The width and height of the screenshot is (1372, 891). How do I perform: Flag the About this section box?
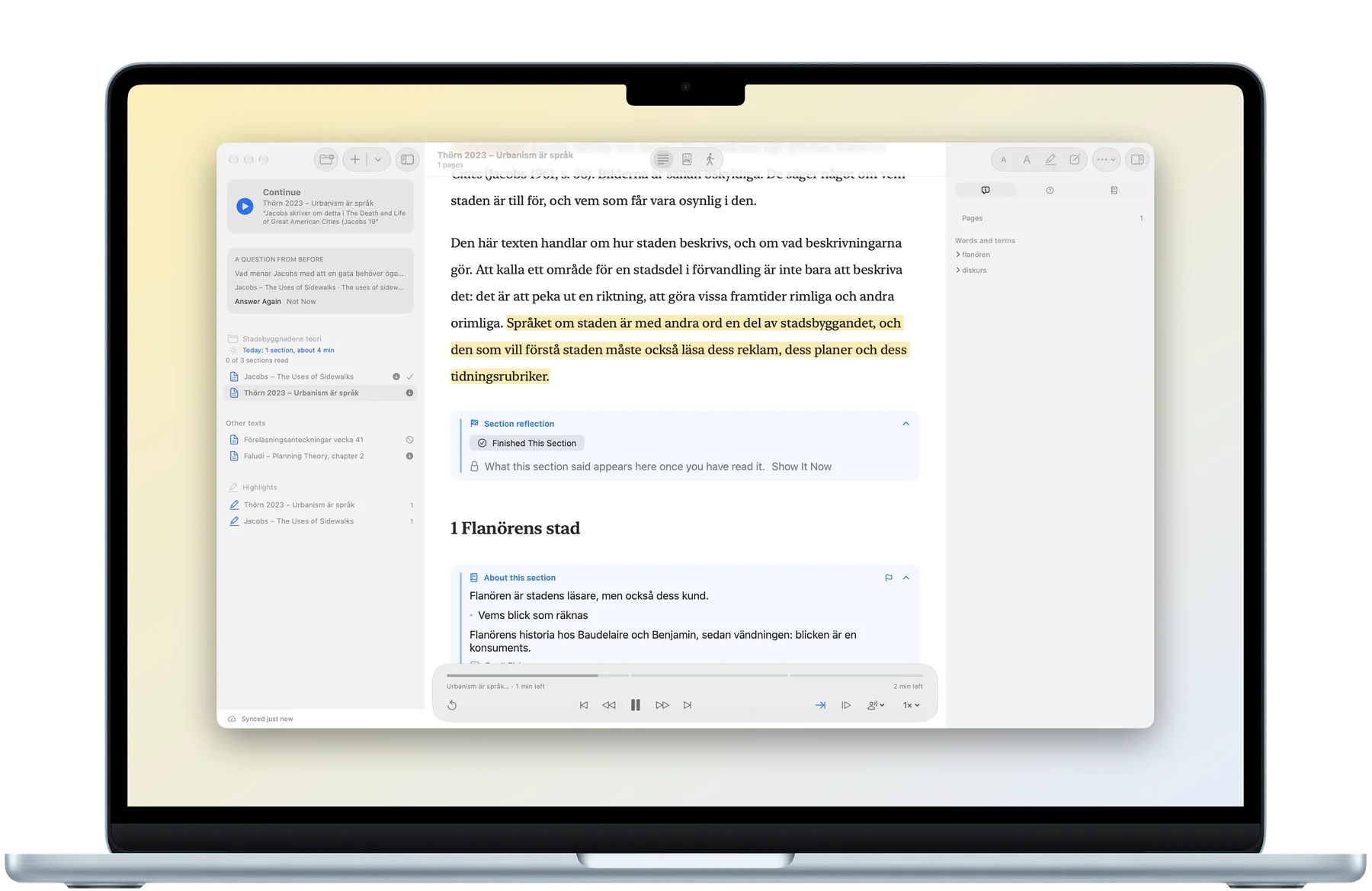[888, 578]
